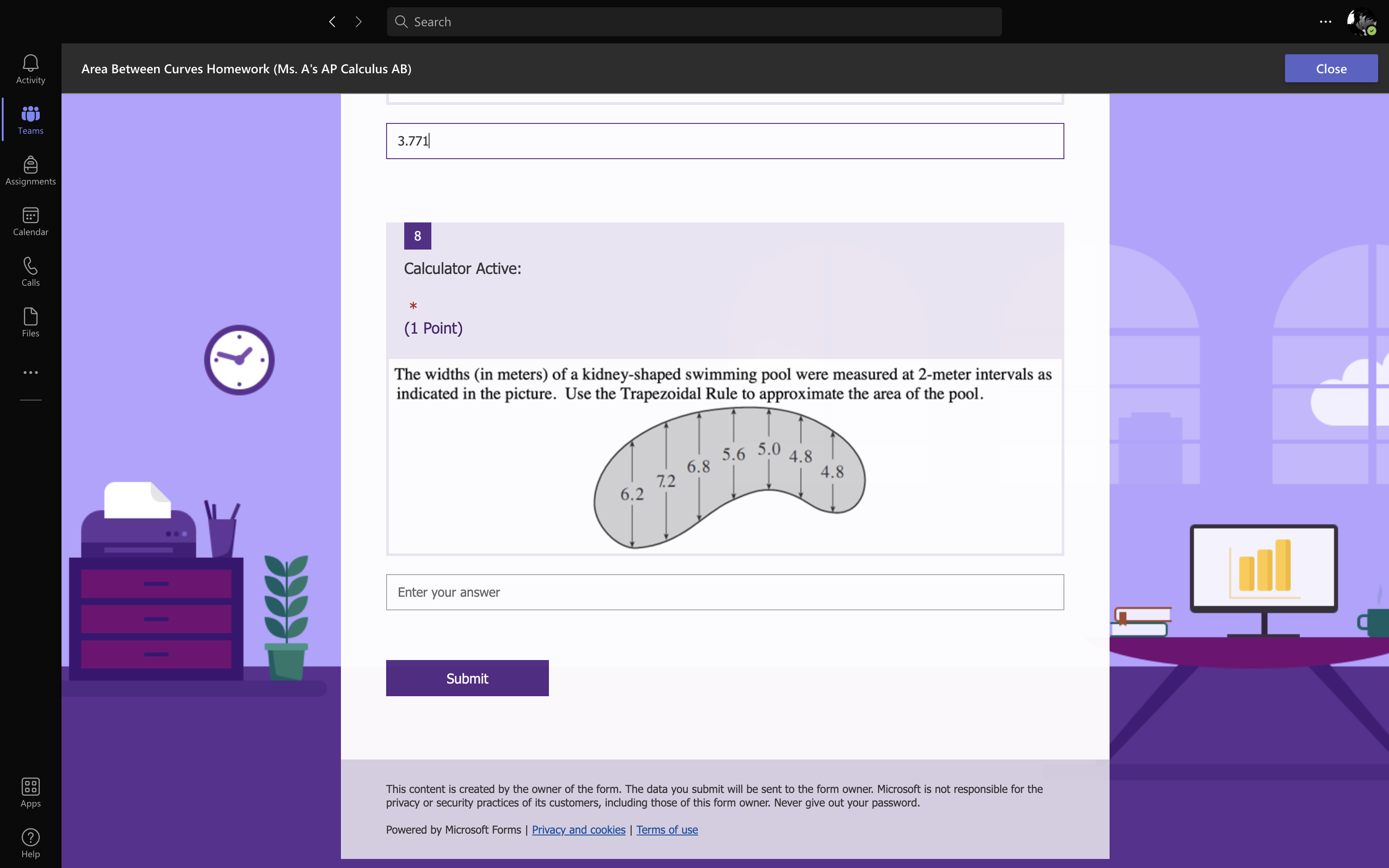The width and height of the screenshot is (1389, 868).
Task: Close the homework form
Action: (x=1331, y=68)
